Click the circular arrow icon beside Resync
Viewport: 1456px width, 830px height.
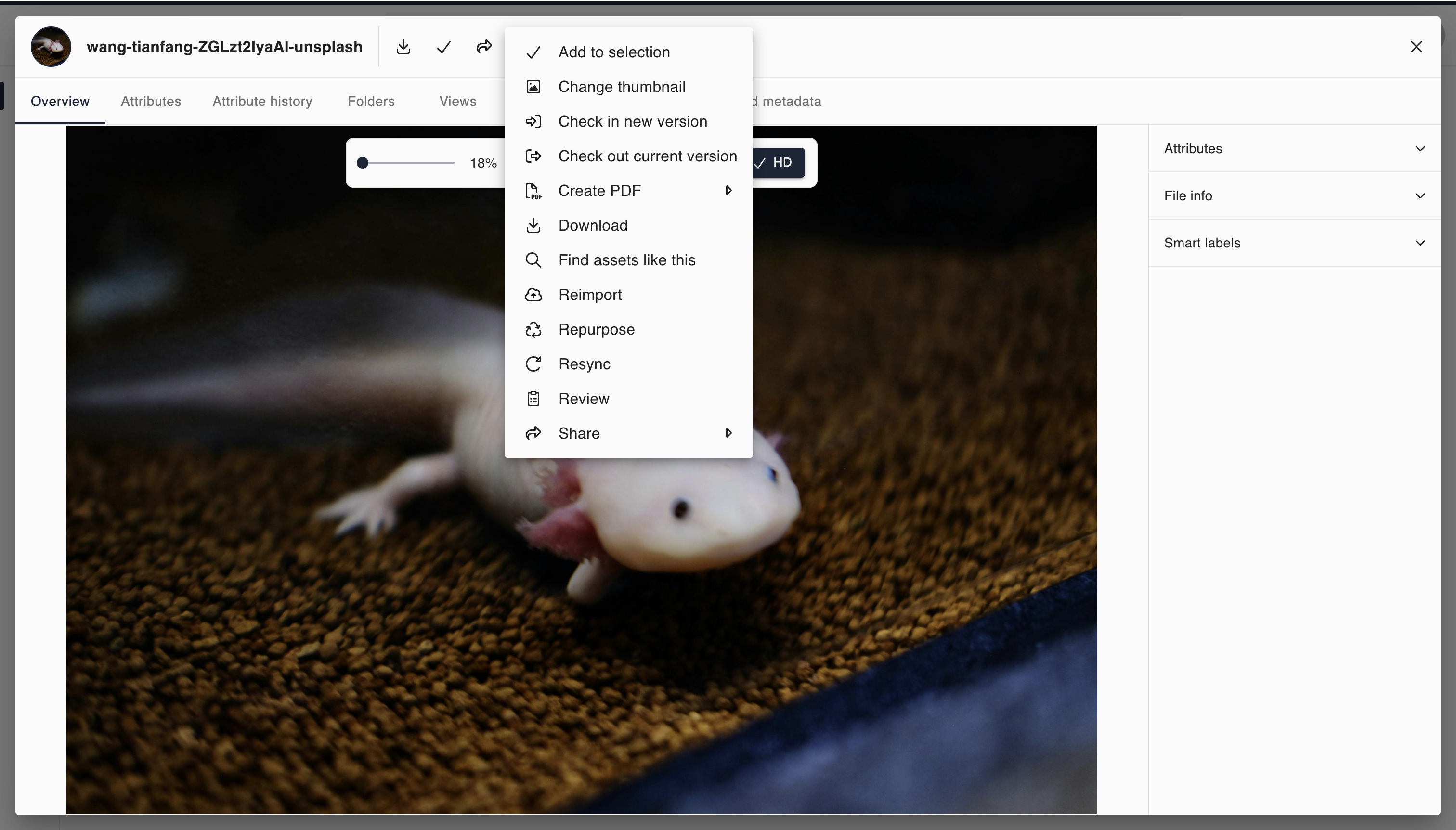pyautogui.click(x=533, y=364)
